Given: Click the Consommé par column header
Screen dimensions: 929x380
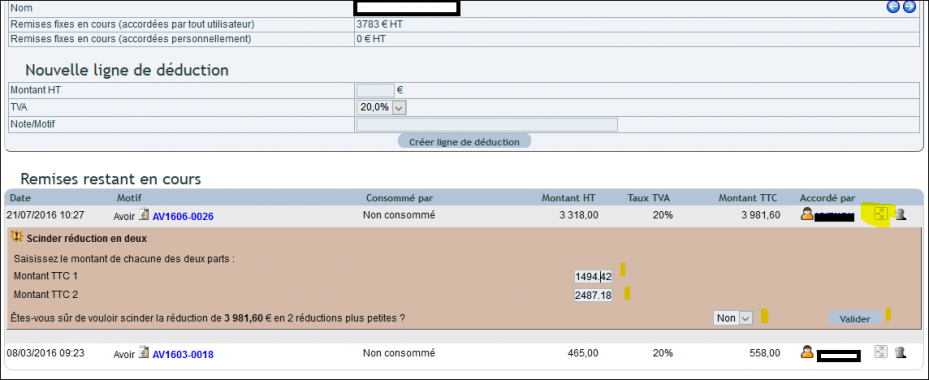Looking at the screenshot, I should point(399,197).
